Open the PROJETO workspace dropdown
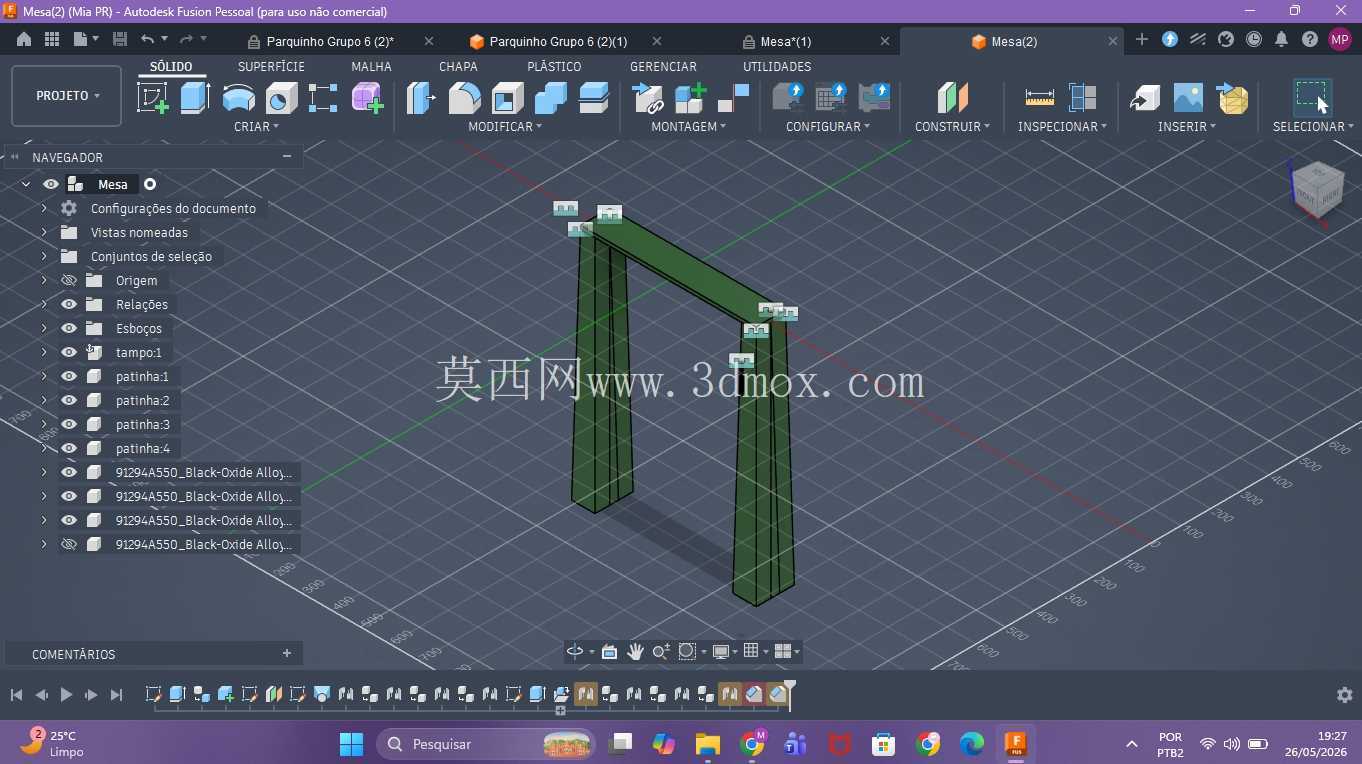This screenshot has width=1362, height=764. pyautogui.click(x=67, y=96)
